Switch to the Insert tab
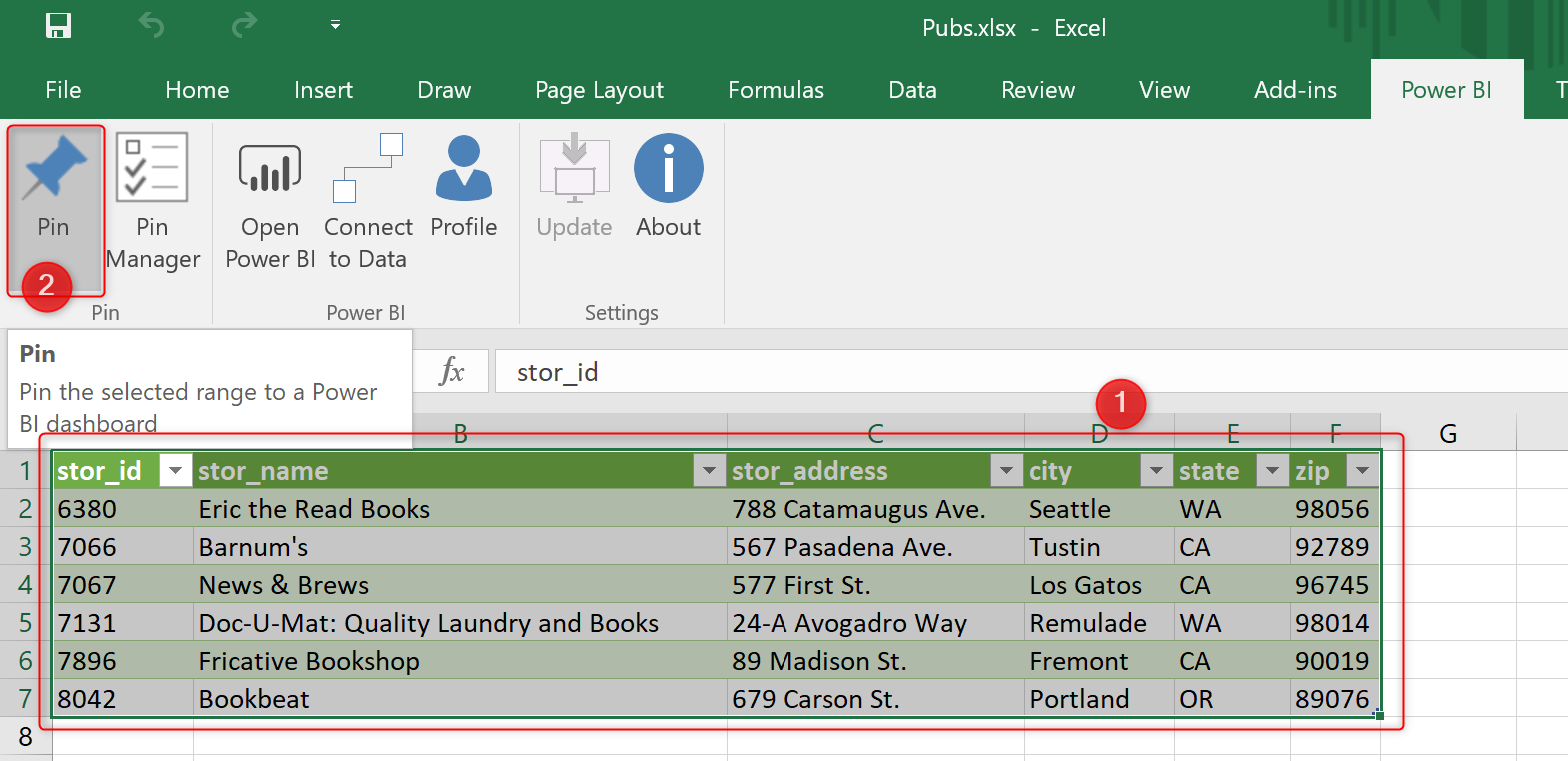Viewport: 1568px width, 761px height. tap(323, 90)
